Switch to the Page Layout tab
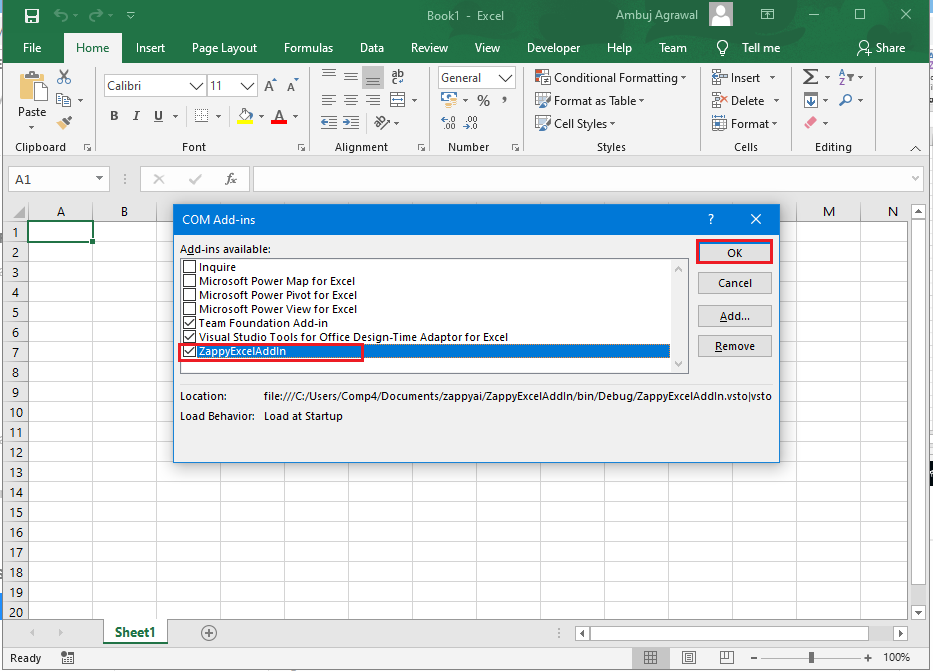This screenshot has width=934, height=671. point(224,48)
